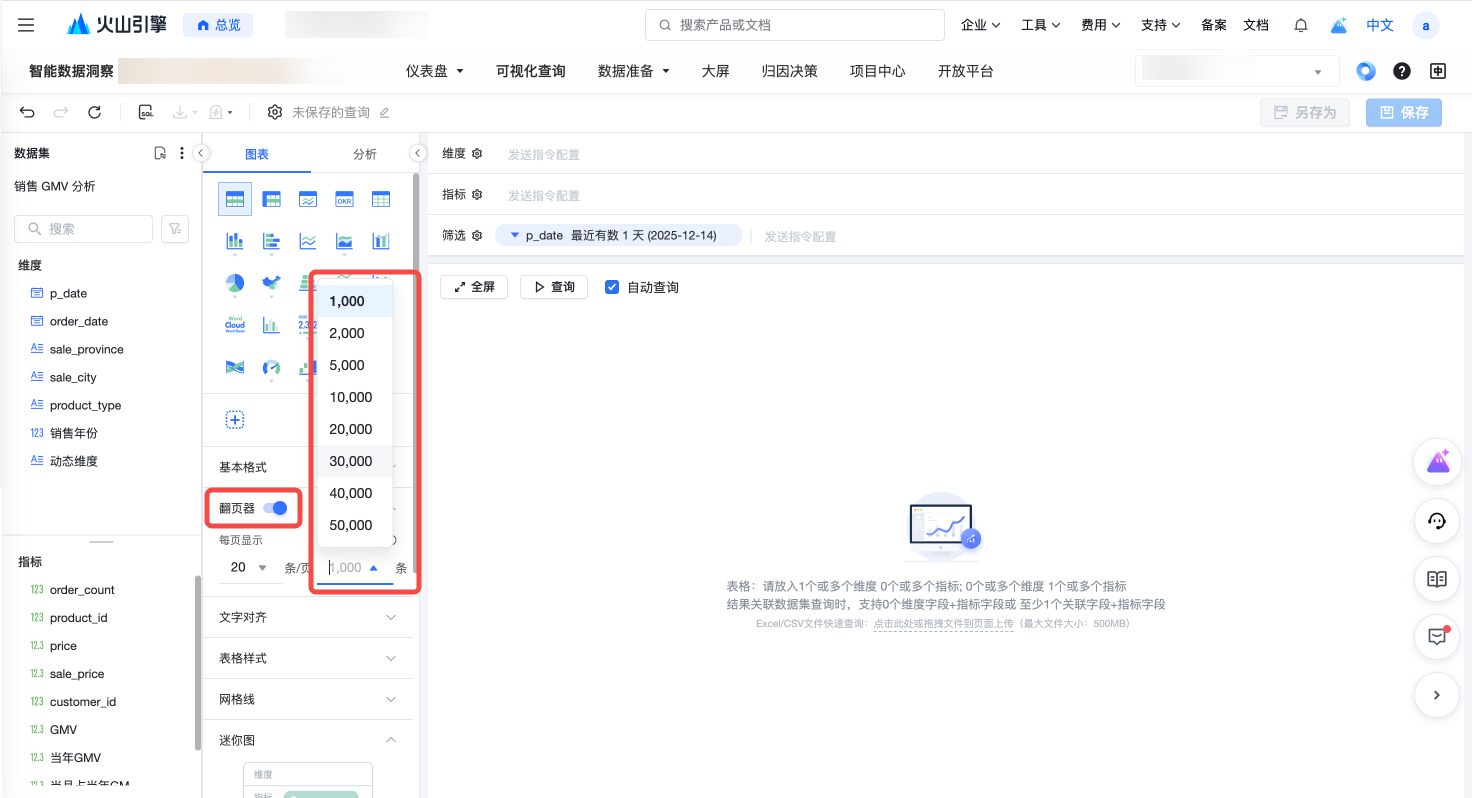Open the 20 条/页 page size dropdown
Viewport: 1472px width, 798px height.
tap(249, 567)
